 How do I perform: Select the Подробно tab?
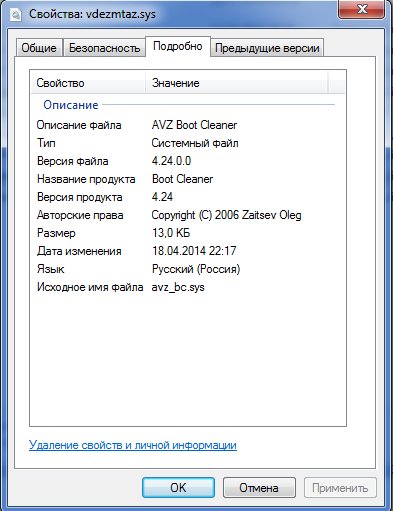coord(178,46)
